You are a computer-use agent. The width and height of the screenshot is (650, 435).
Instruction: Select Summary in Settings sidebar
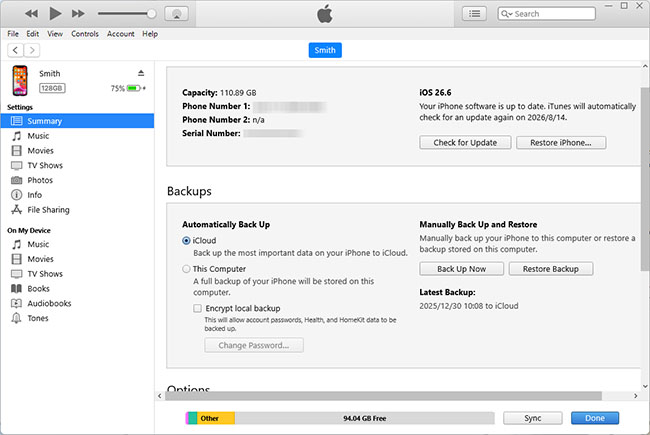point(77,121)
